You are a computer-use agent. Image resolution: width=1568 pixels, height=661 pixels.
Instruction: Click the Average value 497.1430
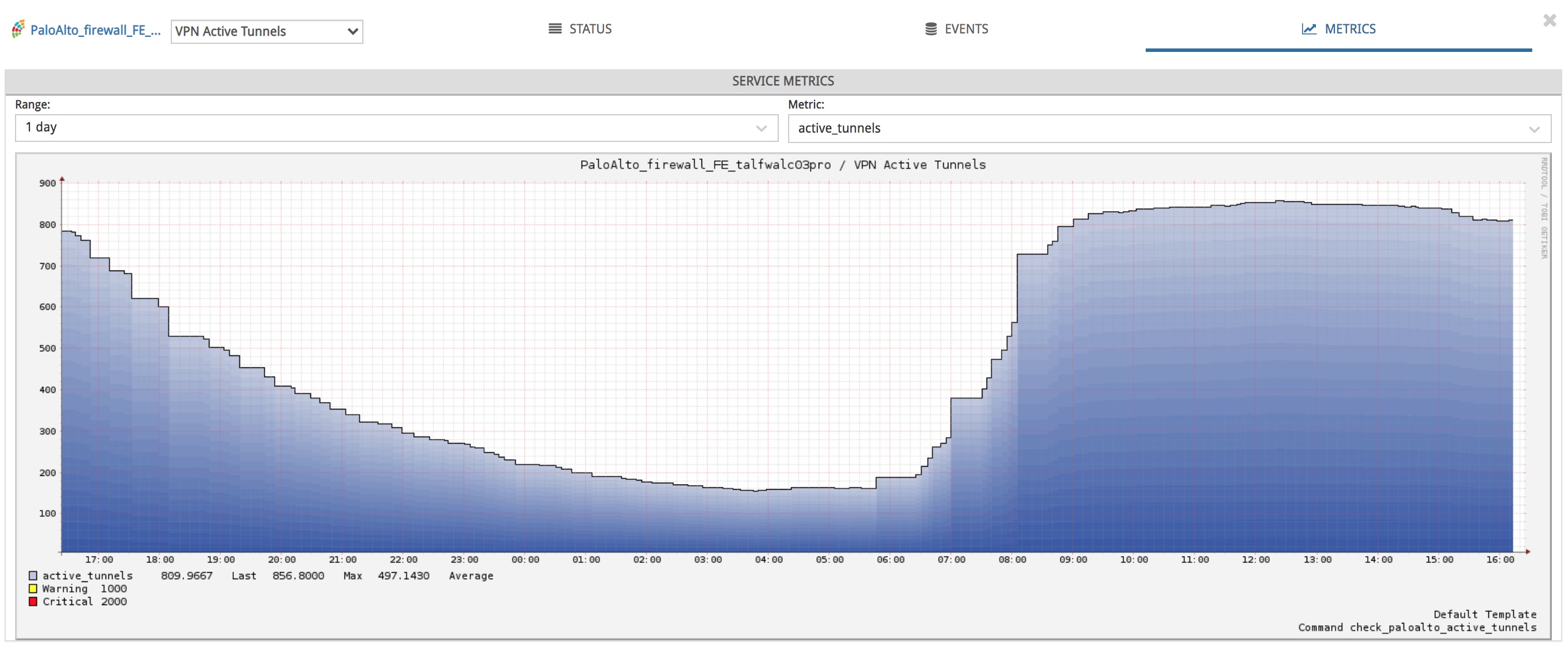coord(404,575)
